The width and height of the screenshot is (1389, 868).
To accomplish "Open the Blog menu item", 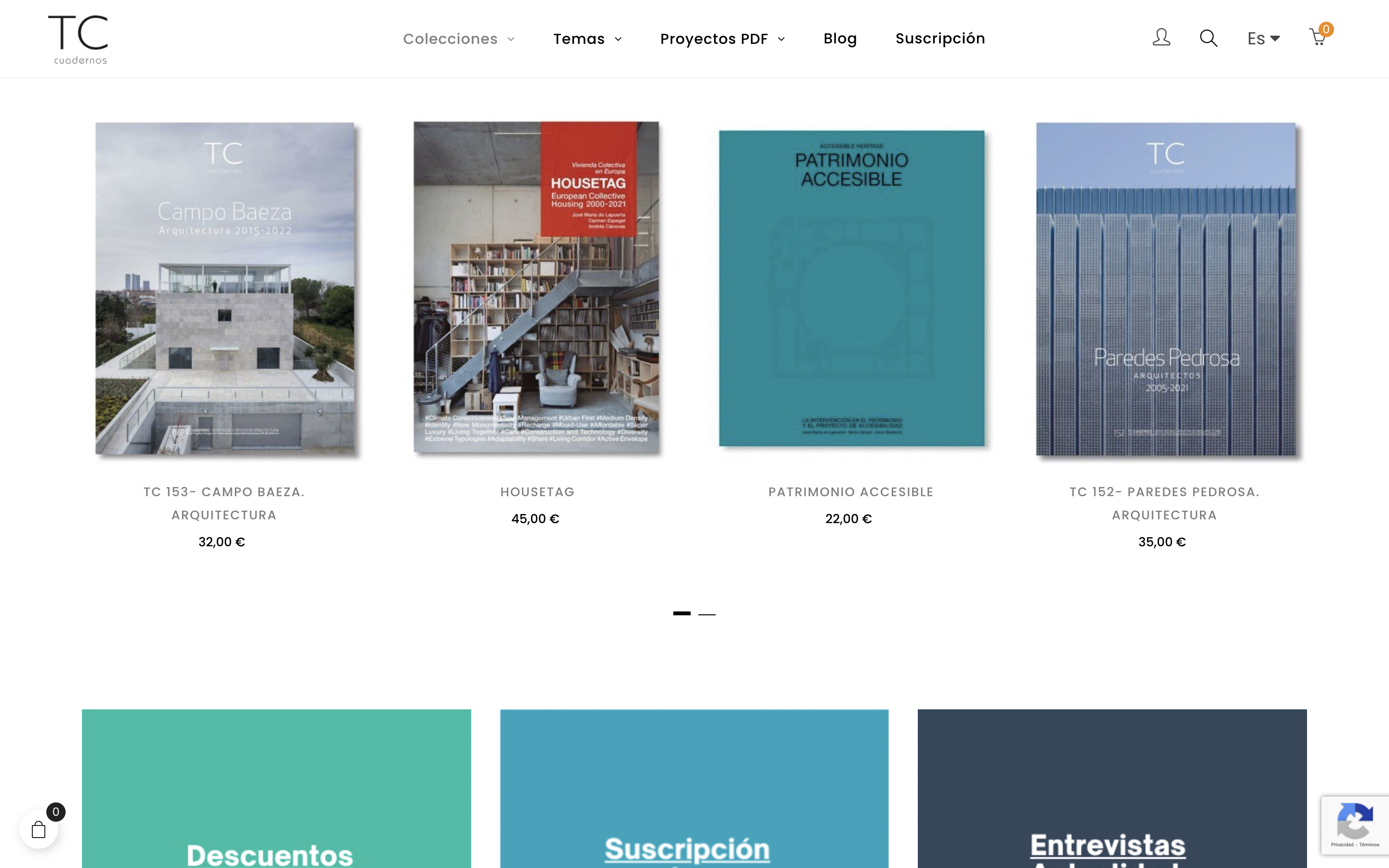I will [x=840, y=39].
